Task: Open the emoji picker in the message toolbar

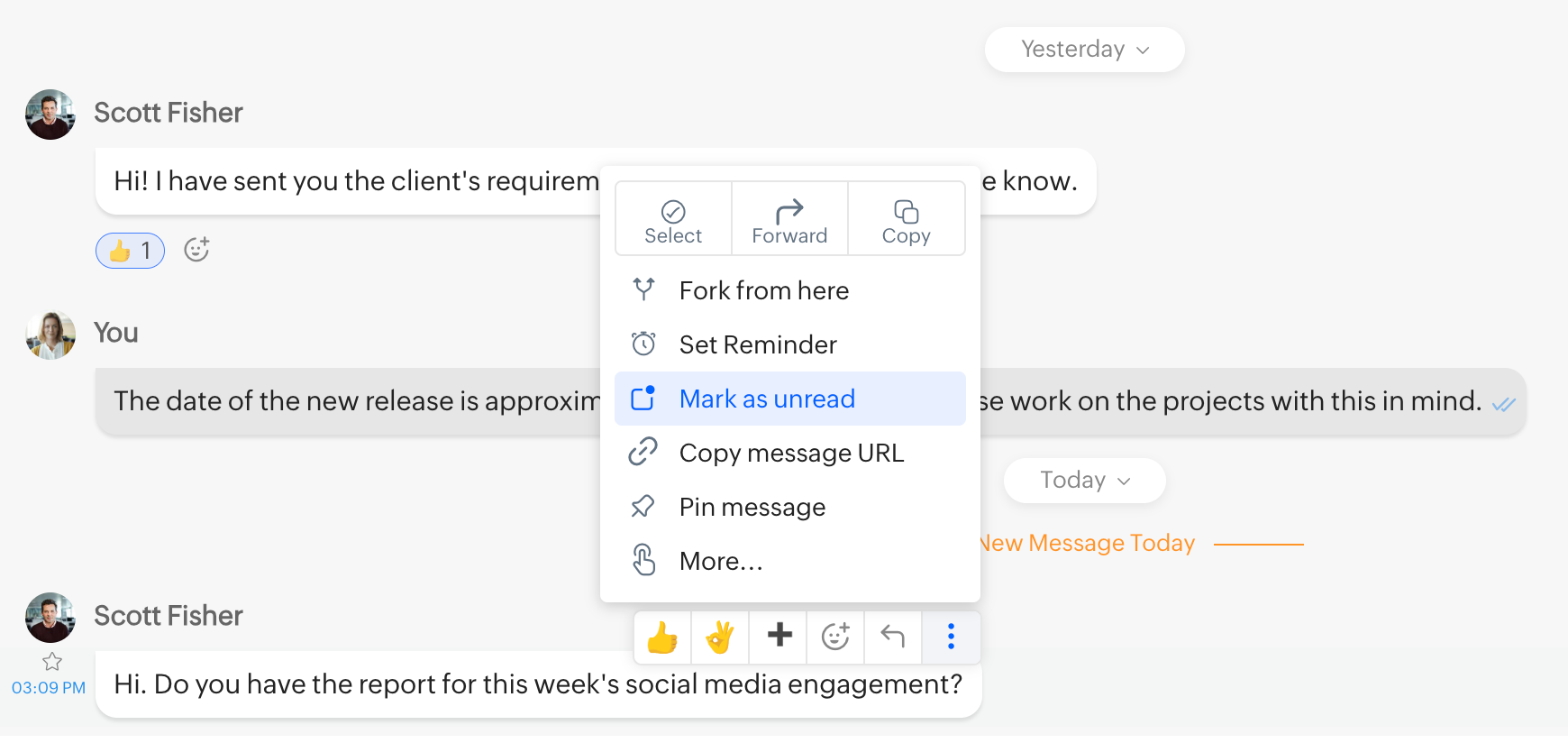Action: (835, 637)
